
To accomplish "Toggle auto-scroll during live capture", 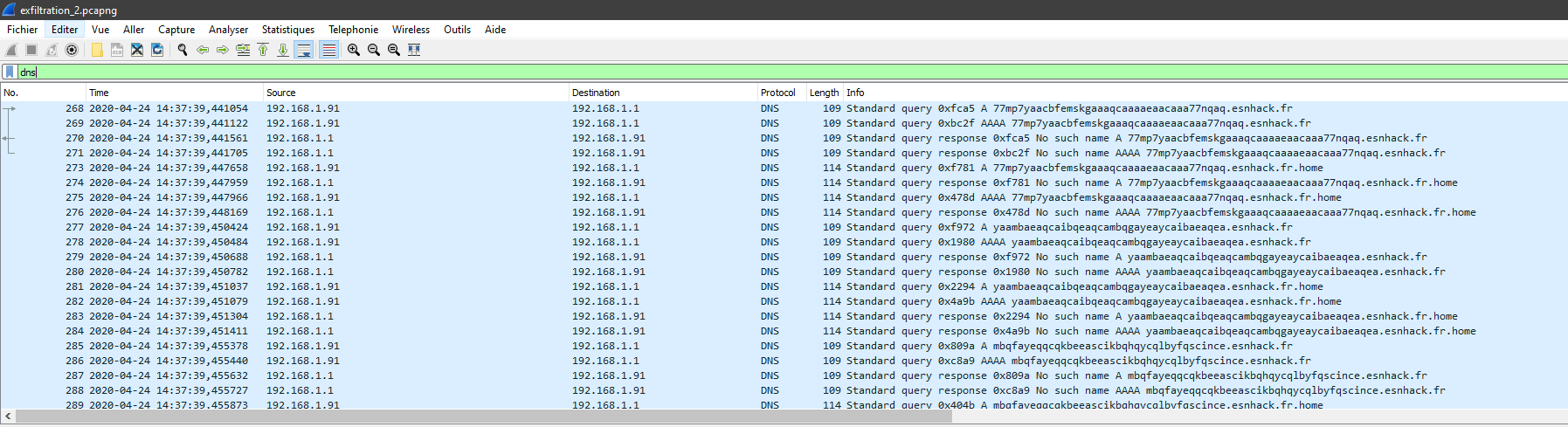I will [304, 50].
